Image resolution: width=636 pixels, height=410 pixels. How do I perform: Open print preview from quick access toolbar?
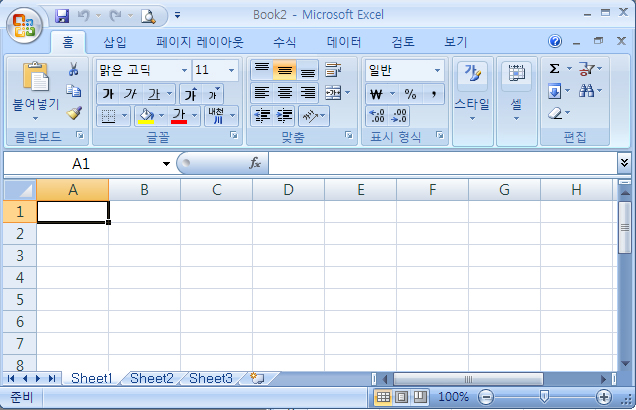coord(148,16)
